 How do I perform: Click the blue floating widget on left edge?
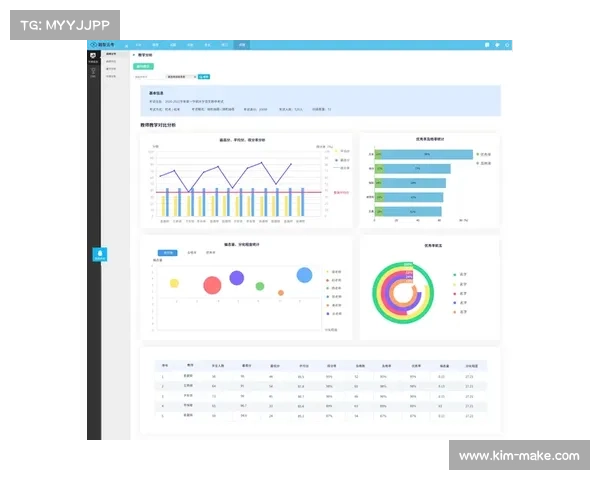[99, 254]
